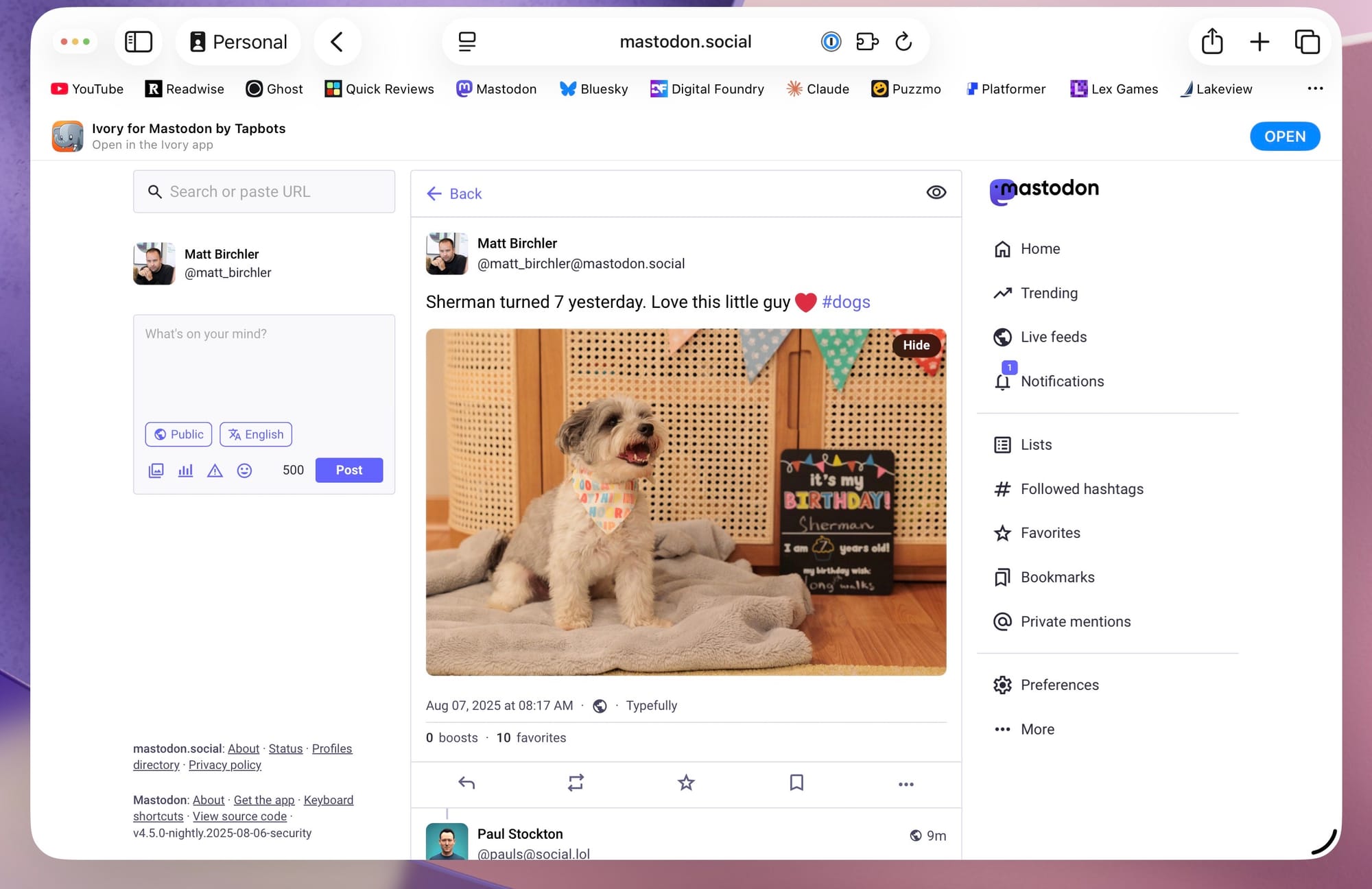Favorite the post with the star icon
The height and width of the screenshot is (889, 1372).
pyautogui.click(x=686, y=783)
